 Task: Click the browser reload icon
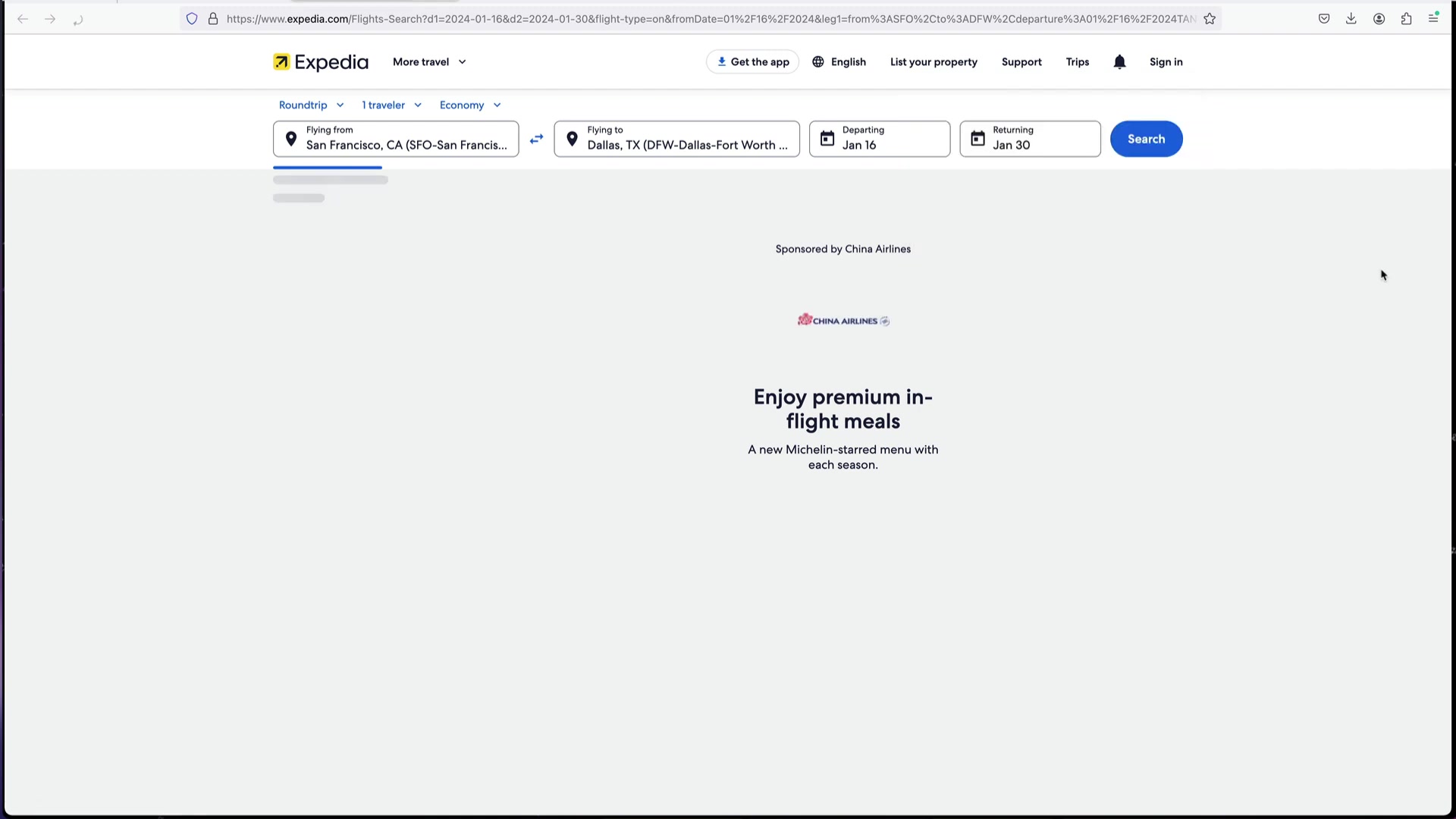pyautogui.click(x=77, y=20)
